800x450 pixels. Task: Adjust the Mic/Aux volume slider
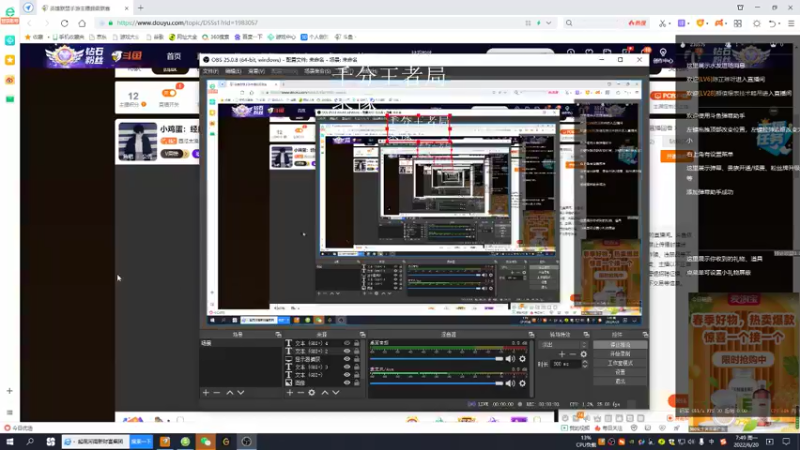click(x=437, y=383)
